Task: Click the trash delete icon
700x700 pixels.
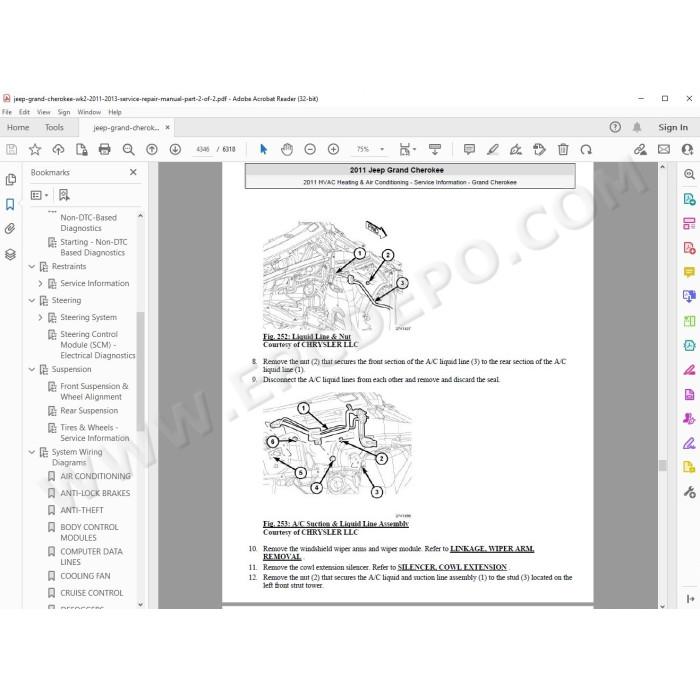Action: pos(563,150)
